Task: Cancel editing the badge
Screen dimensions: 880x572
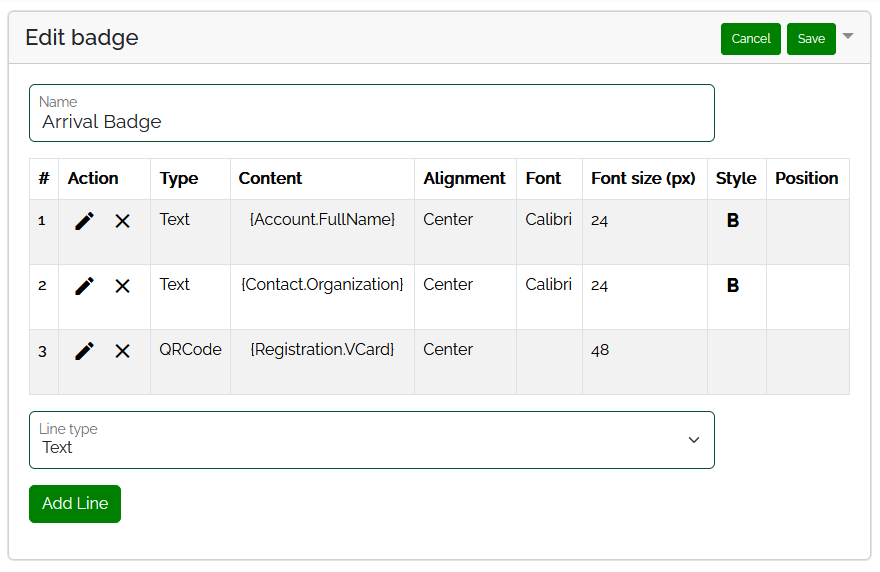Action: 750,39
